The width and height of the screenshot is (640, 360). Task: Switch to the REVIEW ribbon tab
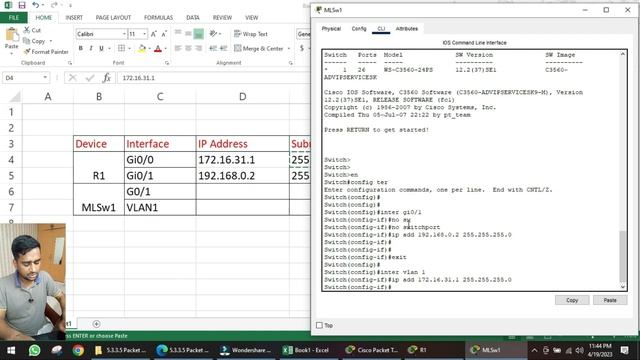222,18
